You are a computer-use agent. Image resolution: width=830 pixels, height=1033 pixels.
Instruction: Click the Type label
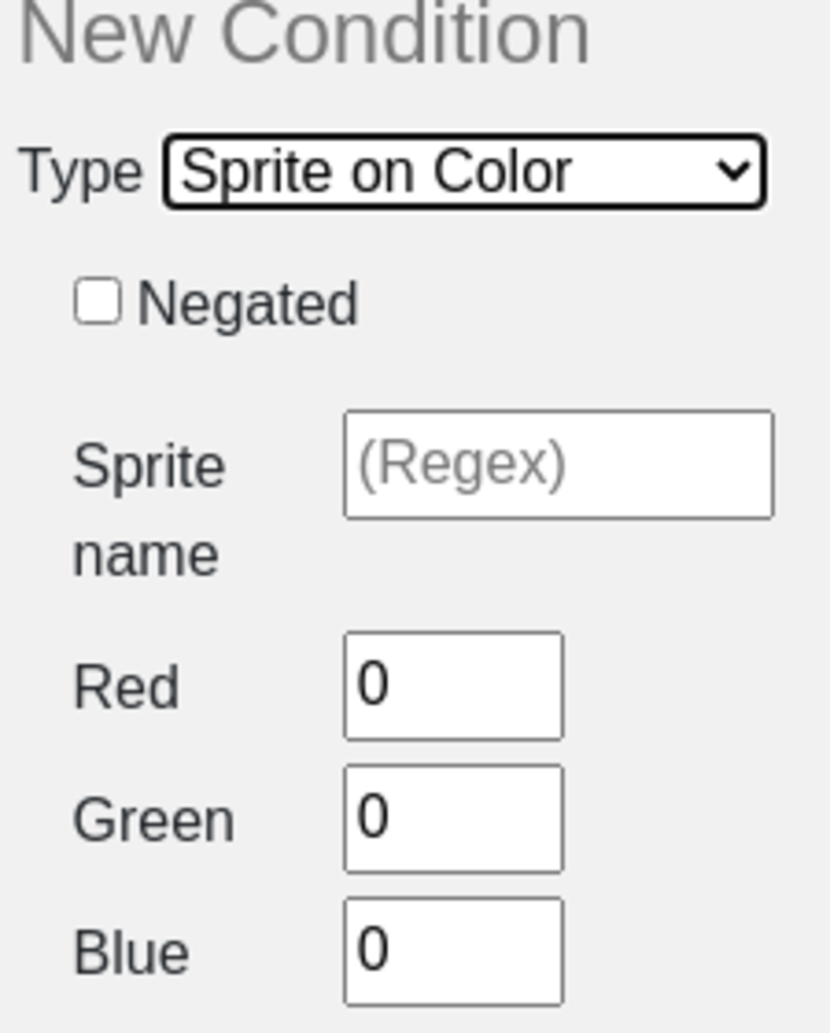[x=81, y=172]
